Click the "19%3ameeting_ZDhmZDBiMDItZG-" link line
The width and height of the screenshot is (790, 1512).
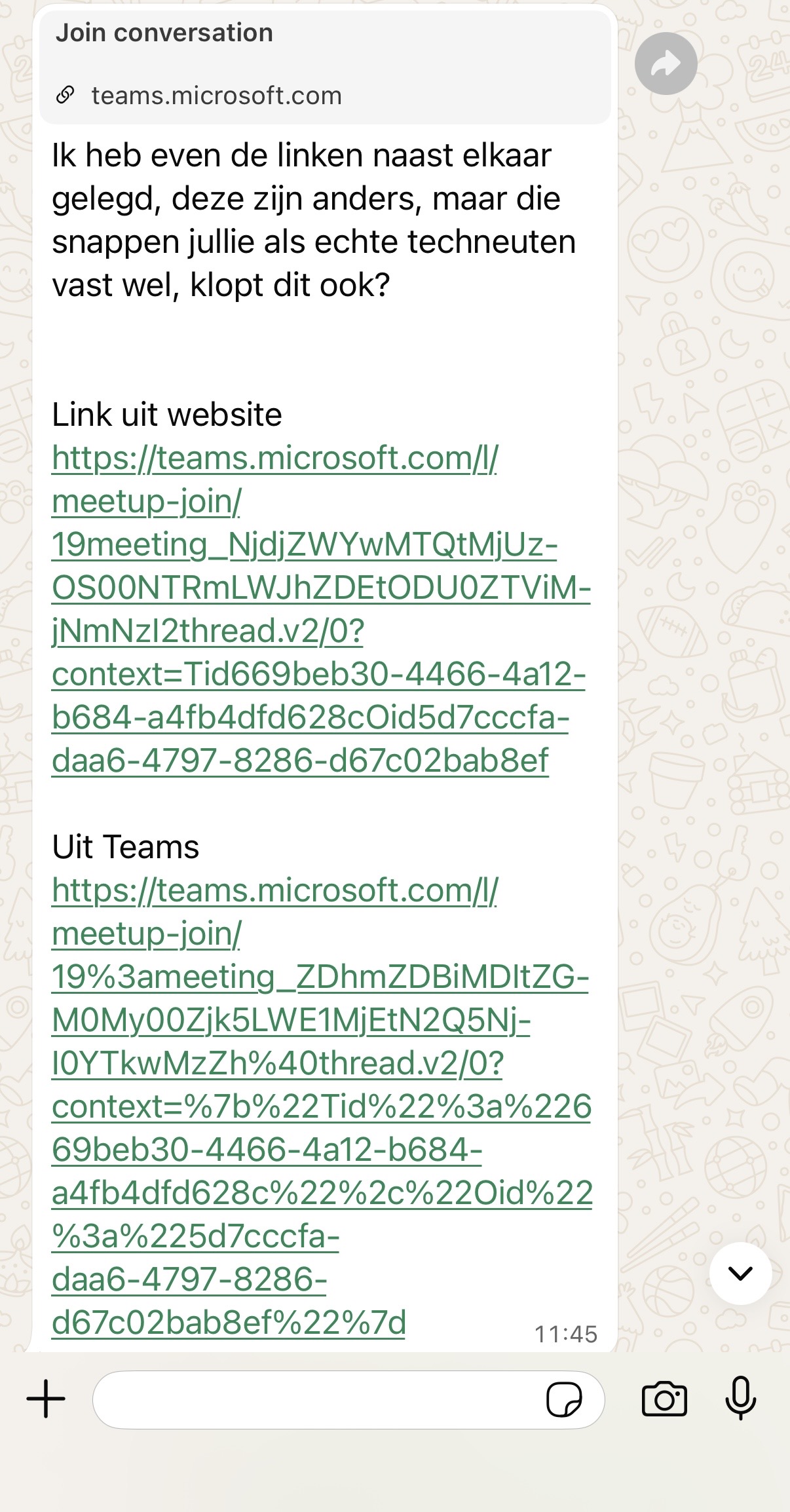[320, 977]
